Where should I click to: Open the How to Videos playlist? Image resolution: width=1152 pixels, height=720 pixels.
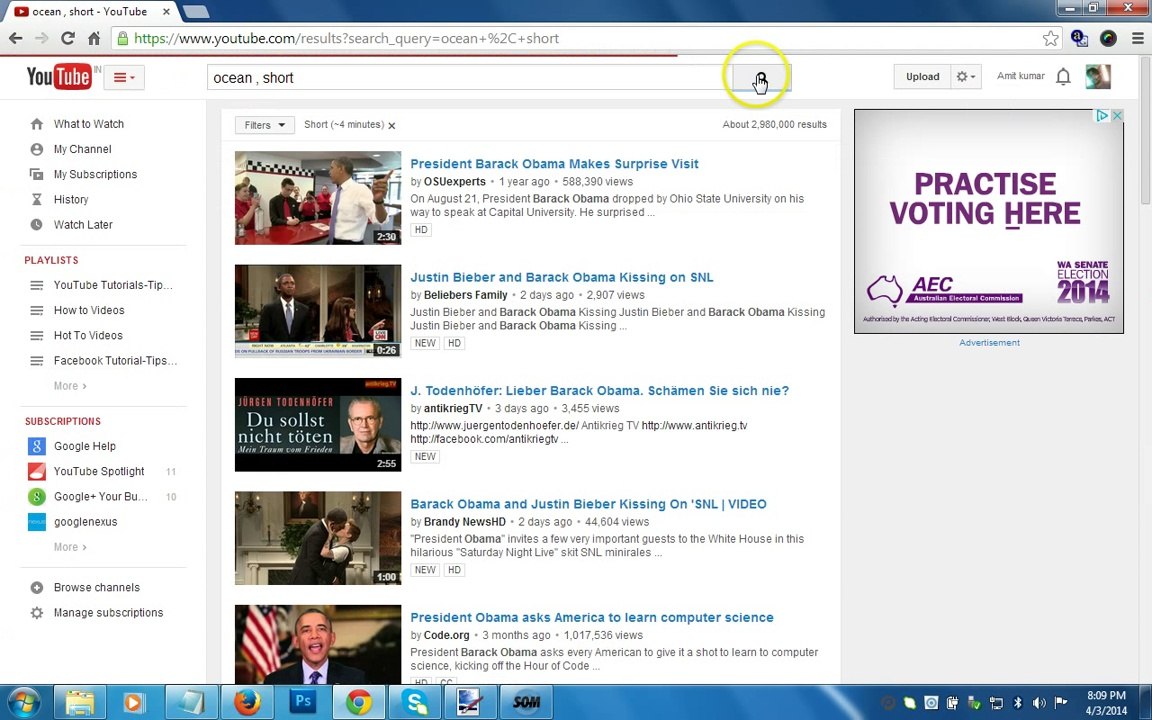point(89,310)
